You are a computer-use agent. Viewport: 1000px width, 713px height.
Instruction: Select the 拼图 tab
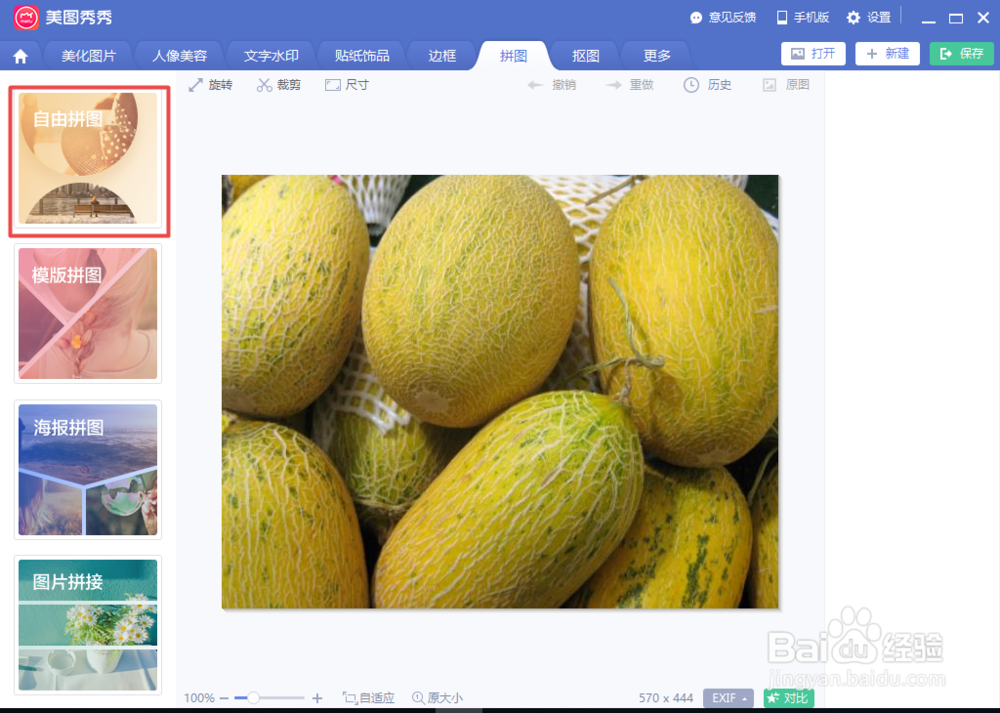[513, 56]
